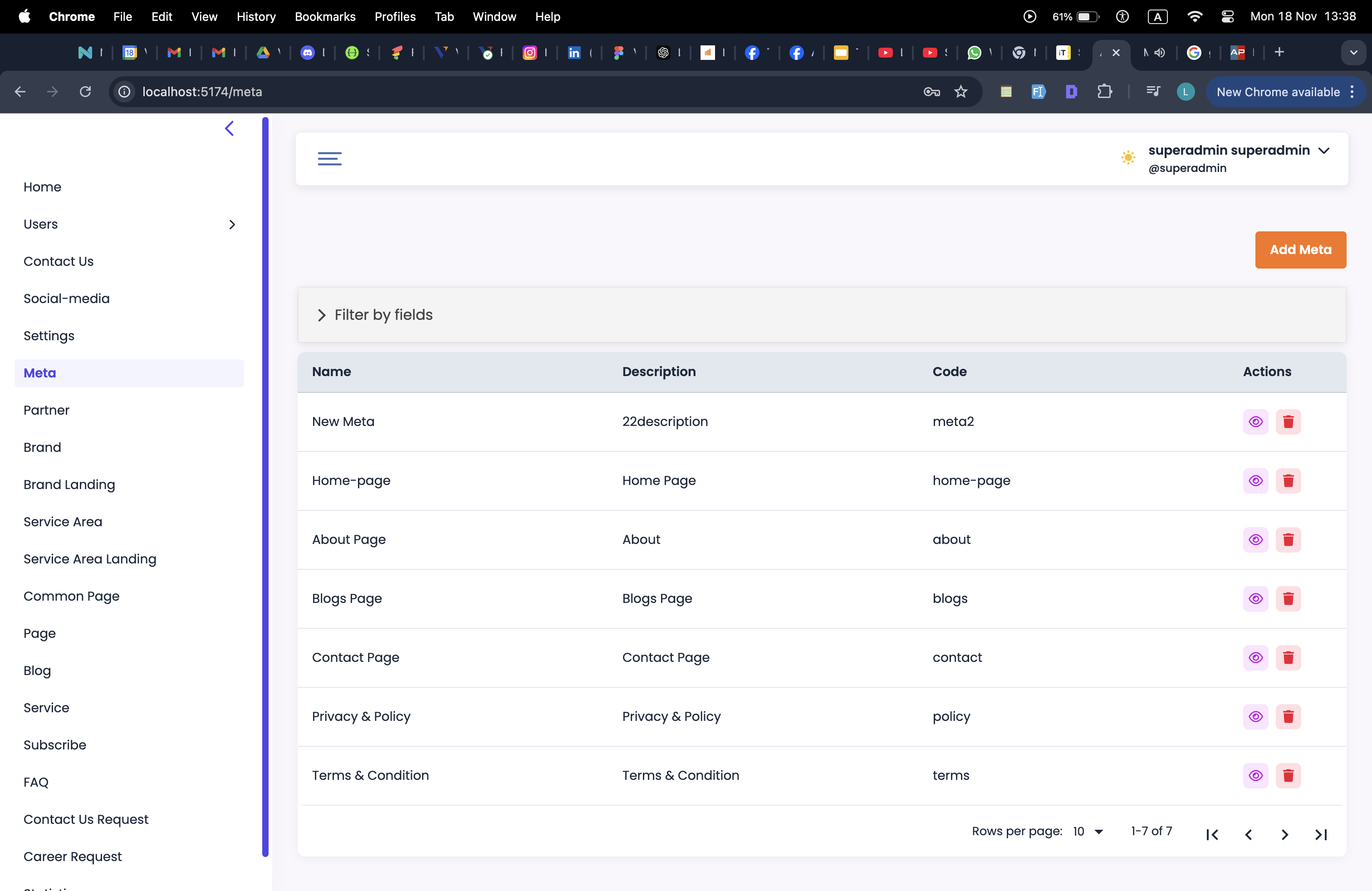1372x891 pixels.
Task: Collapse the sidebar with the left chevron
Action: click(x=230, y=128)
